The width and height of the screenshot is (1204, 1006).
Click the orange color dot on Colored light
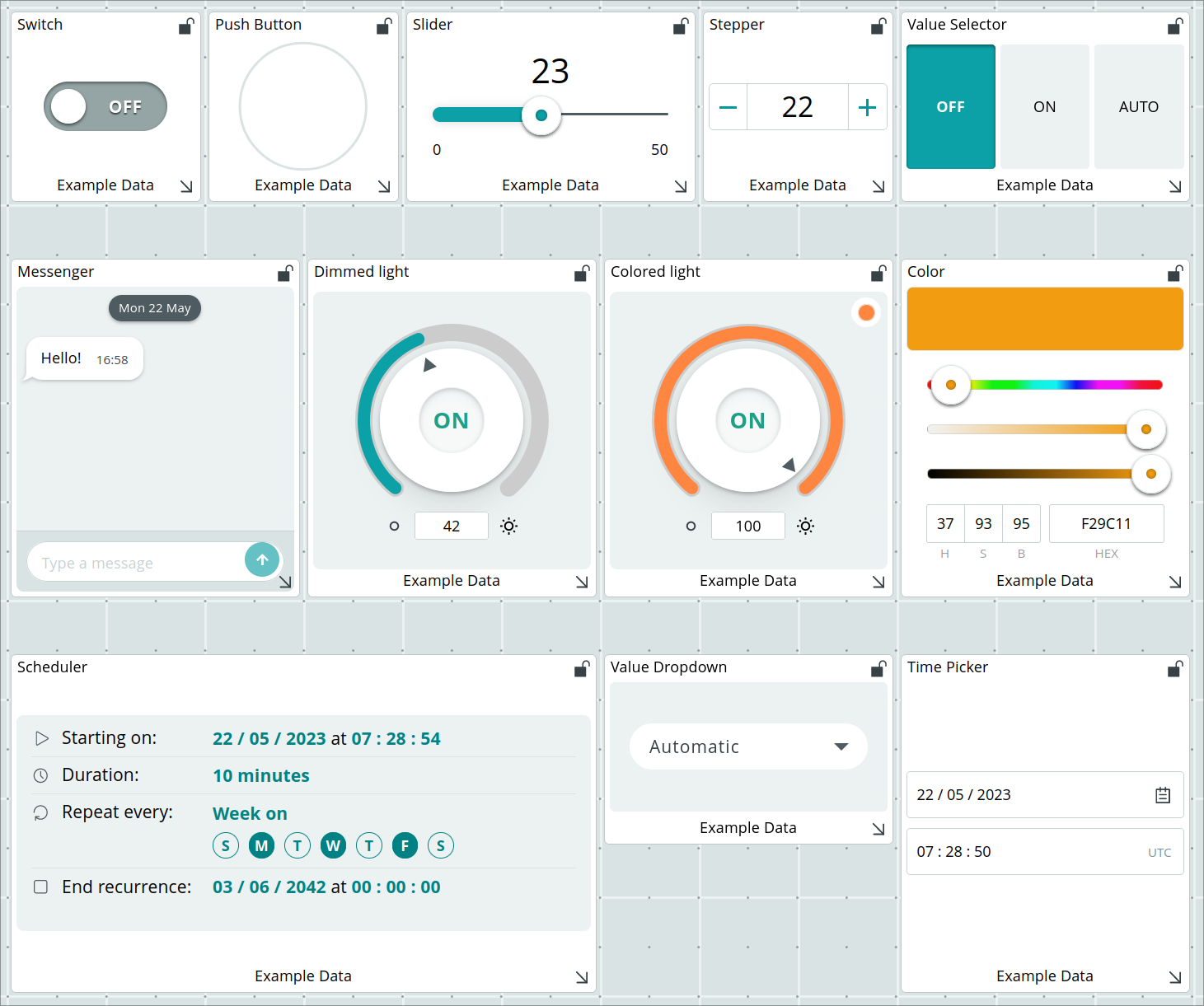pos(866,313)
